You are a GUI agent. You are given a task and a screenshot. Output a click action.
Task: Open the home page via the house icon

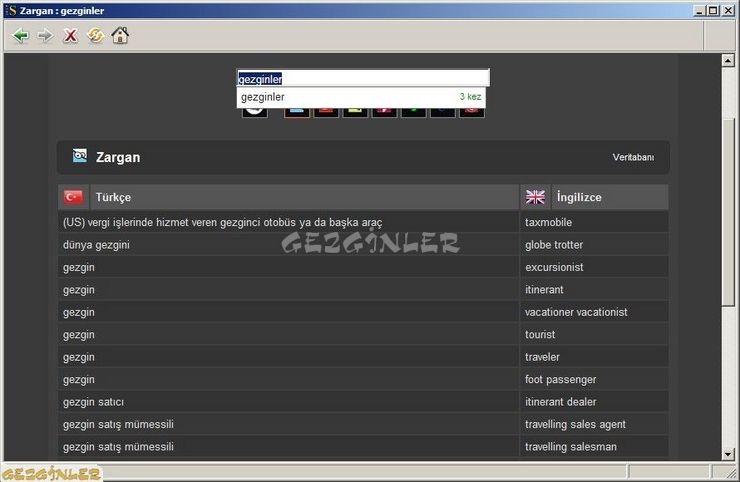tap(120, 35)
